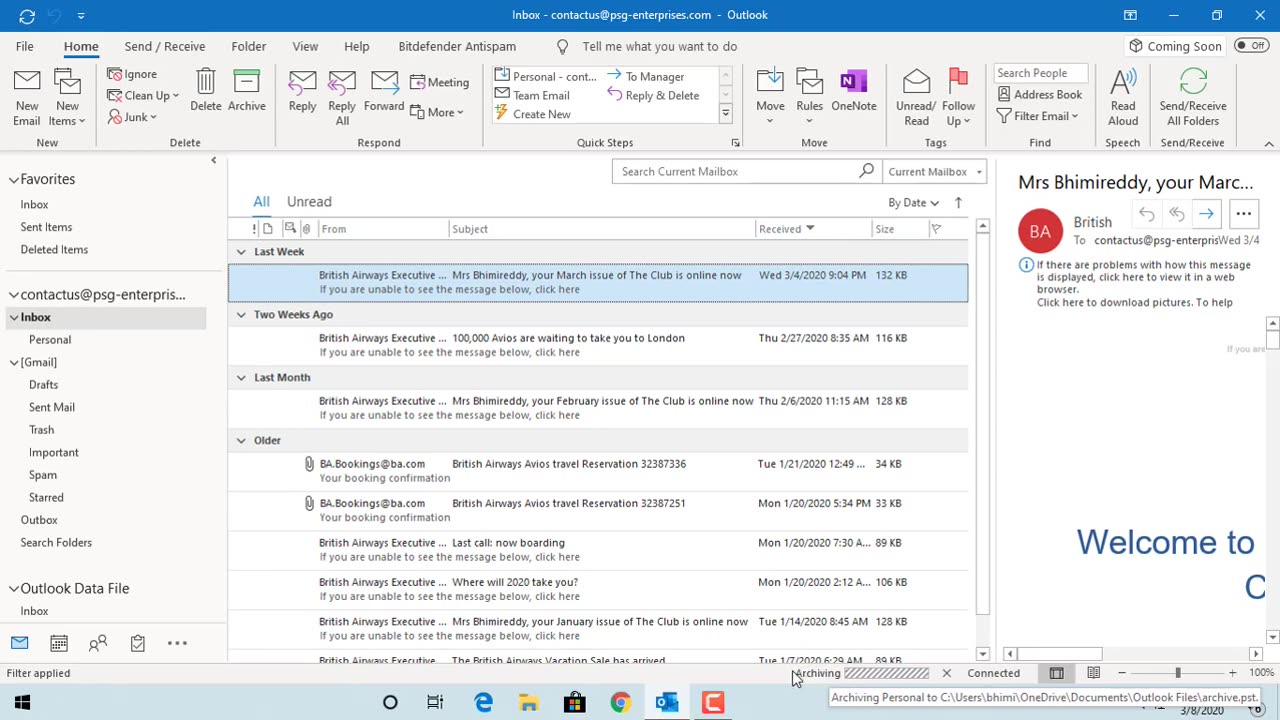Collapse the Two Weeks Ago group
The height and width of the screenshot is (720, 1280).
click(x=241, y=315)
